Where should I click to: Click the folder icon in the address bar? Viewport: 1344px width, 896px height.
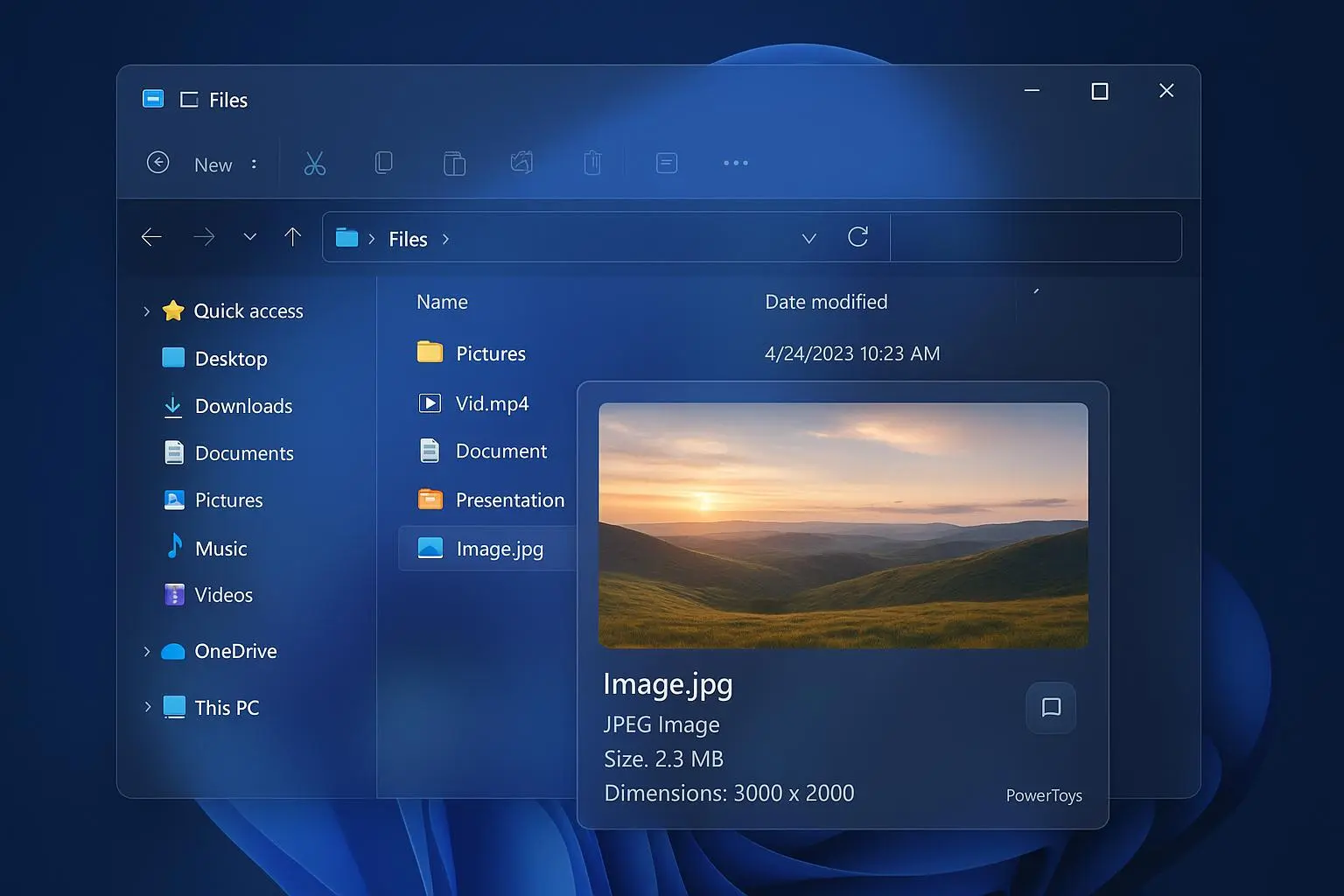(x=347, y=237)
